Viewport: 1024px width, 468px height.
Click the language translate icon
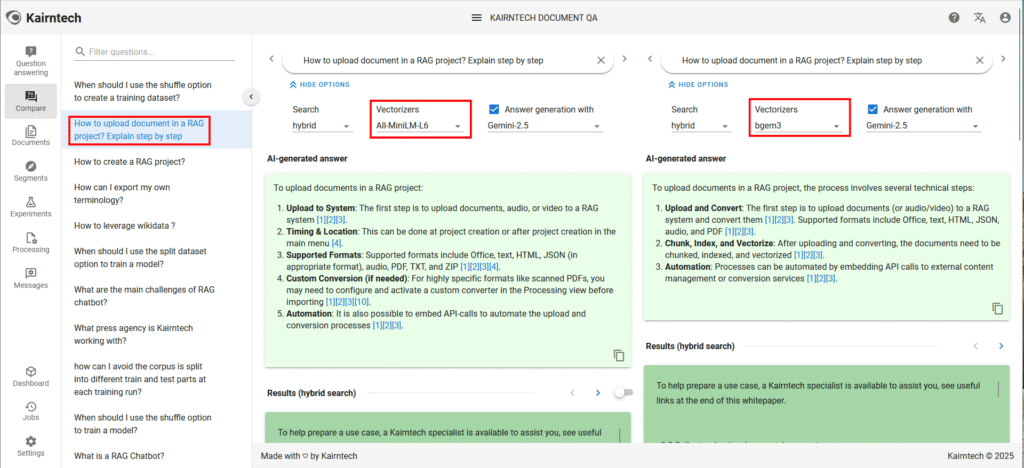coord(979,18)
